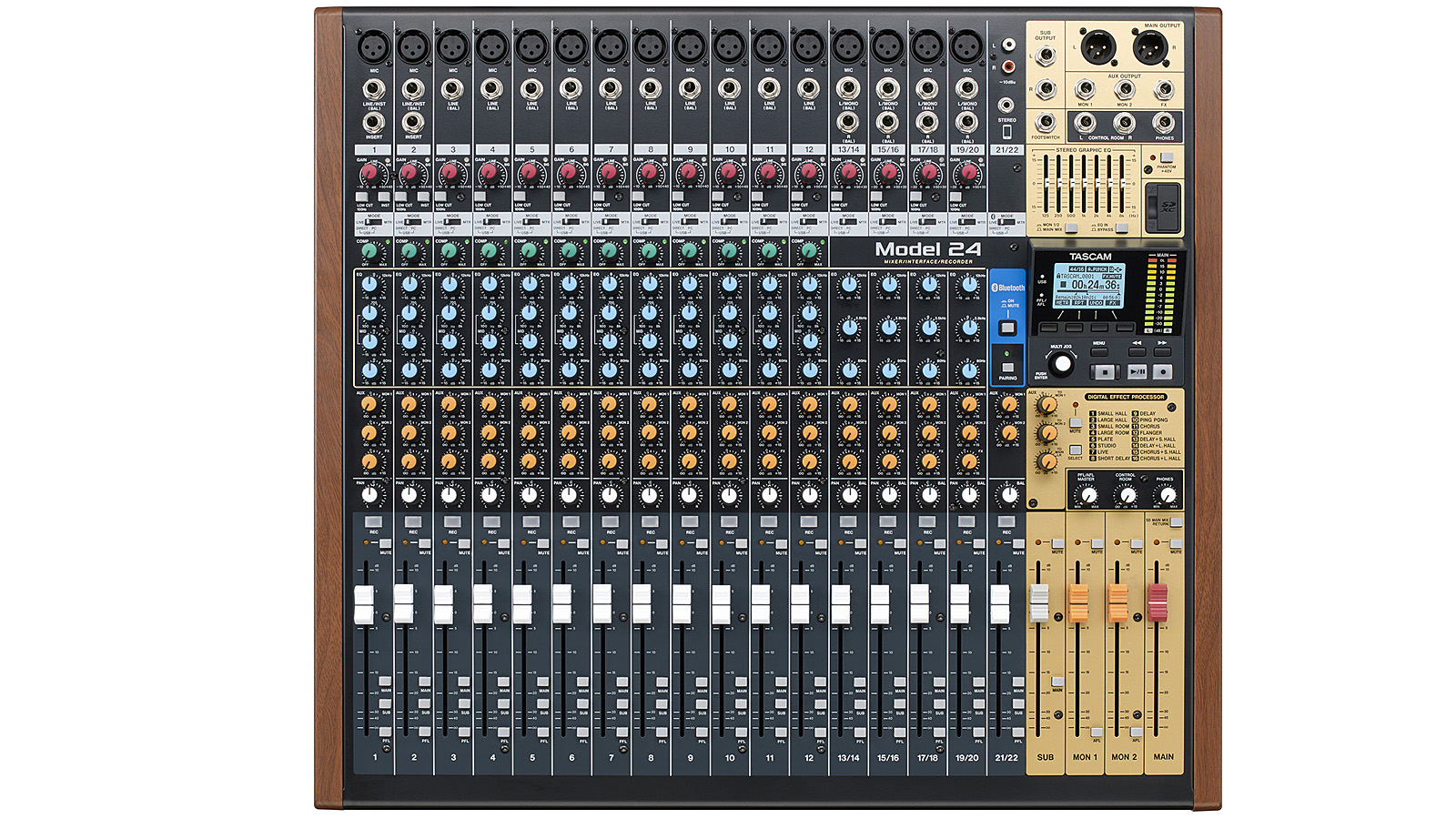
Task: Adjust the 8k graphic EQ slider
Action: coord(1122,183)
